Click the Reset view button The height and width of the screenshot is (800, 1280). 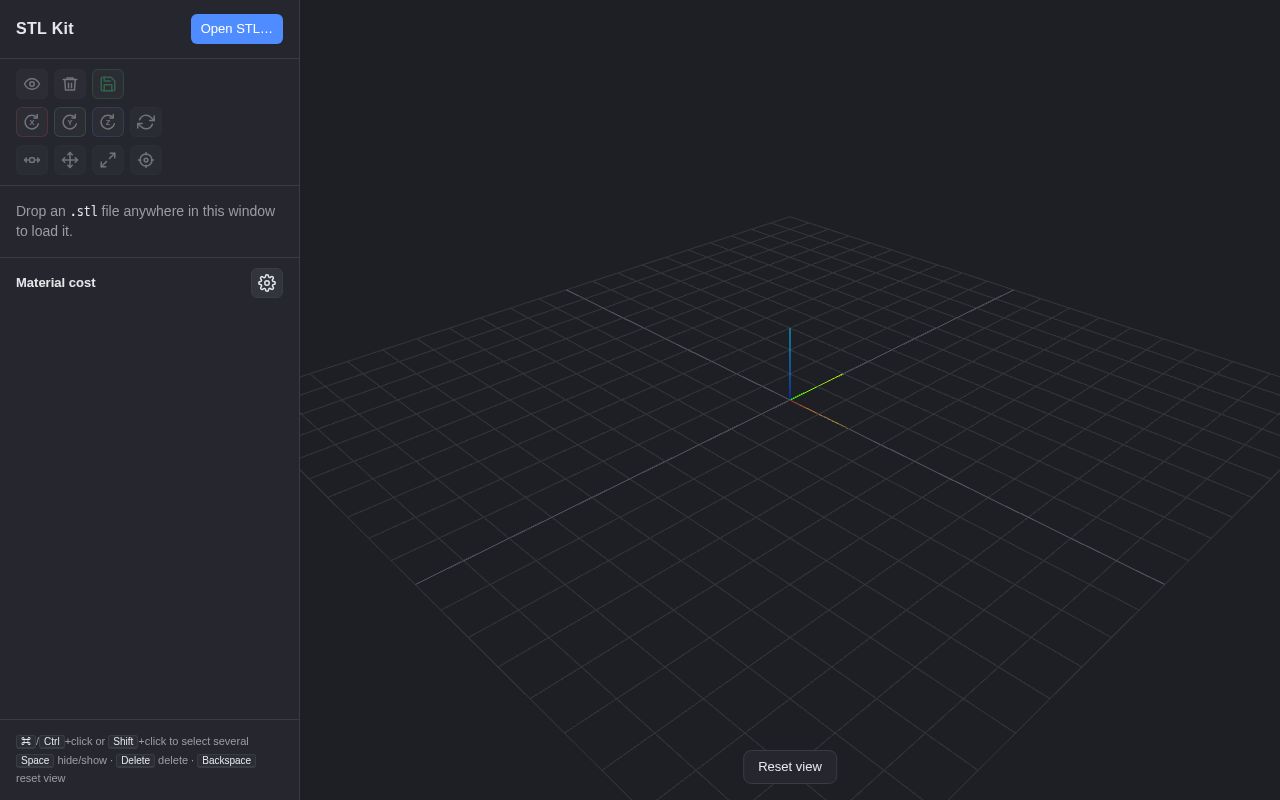tap(790, 767)
